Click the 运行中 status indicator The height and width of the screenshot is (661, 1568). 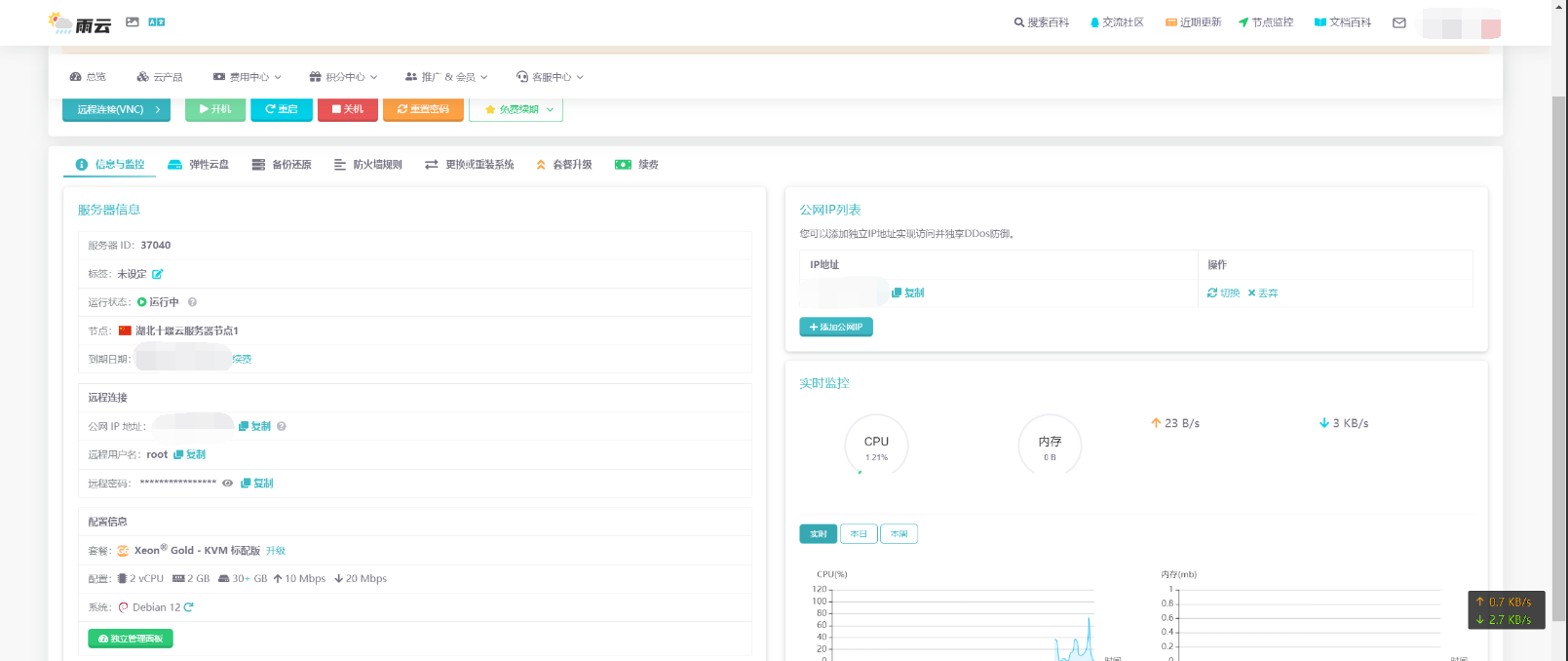tap(158, 302)
